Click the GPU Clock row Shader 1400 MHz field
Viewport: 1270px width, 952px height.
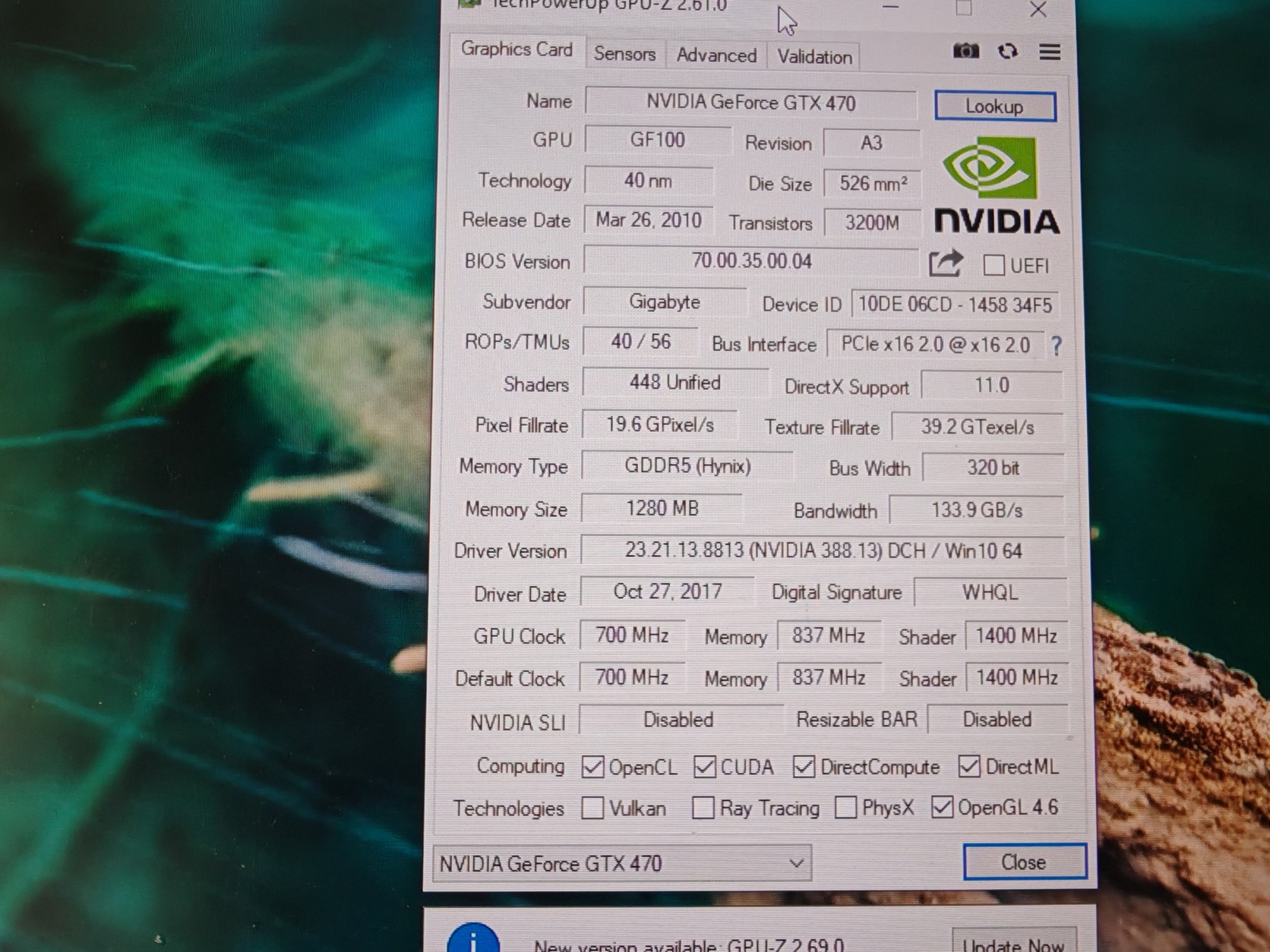pos(1016,635)
